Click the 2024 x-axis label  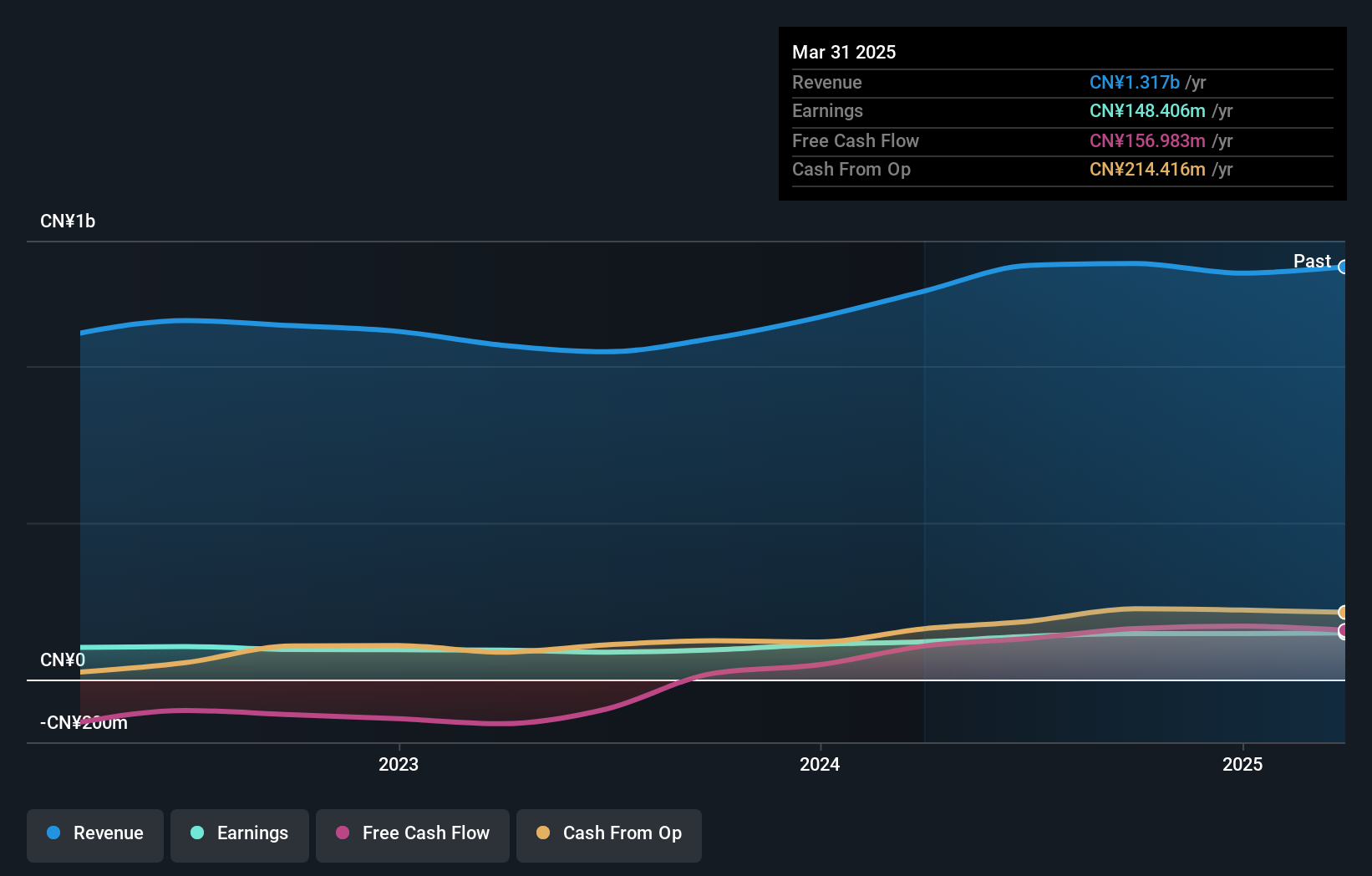[x=820, y=764]
